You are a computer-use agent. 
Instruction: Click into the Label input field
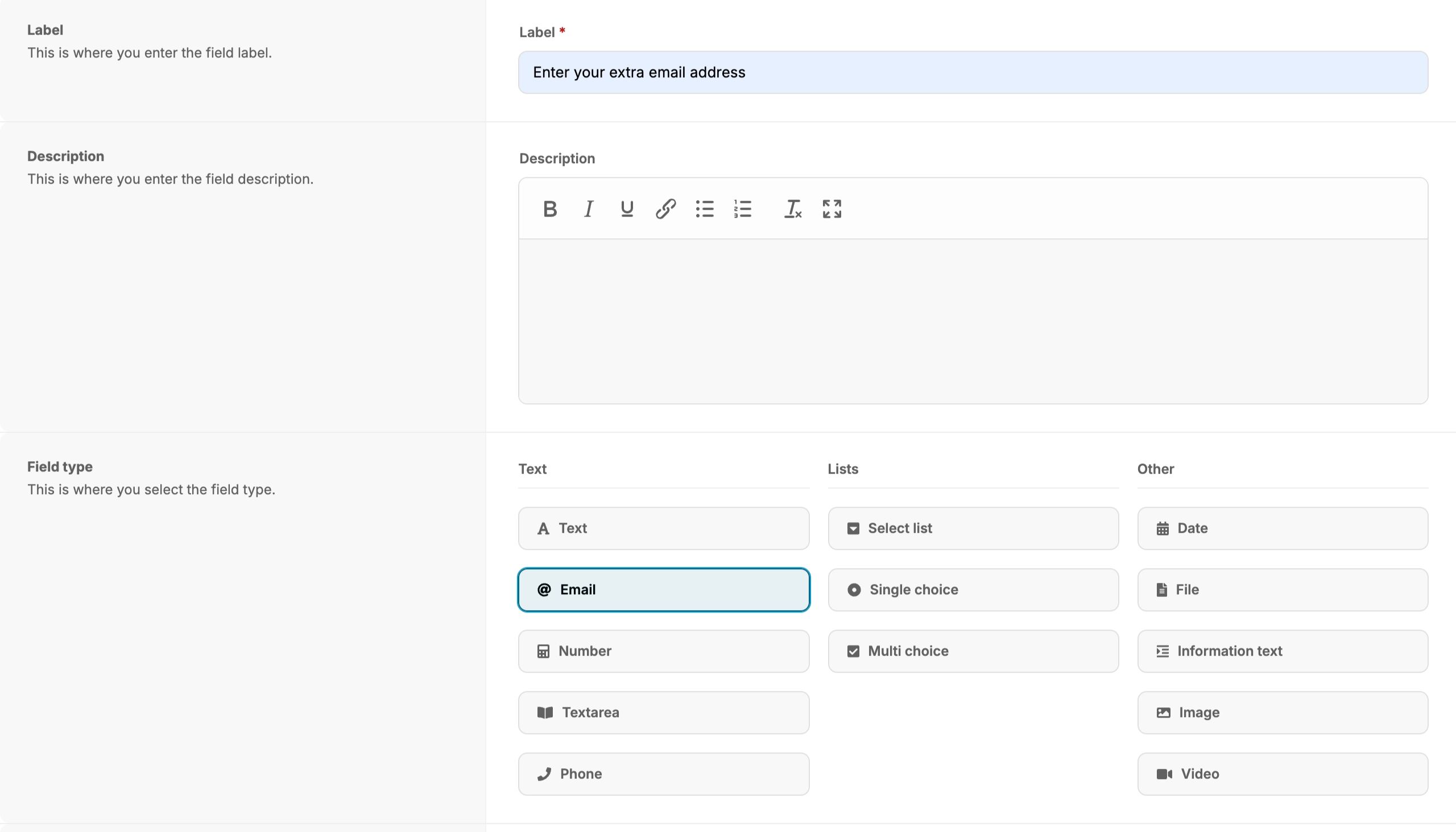[973, 73]
